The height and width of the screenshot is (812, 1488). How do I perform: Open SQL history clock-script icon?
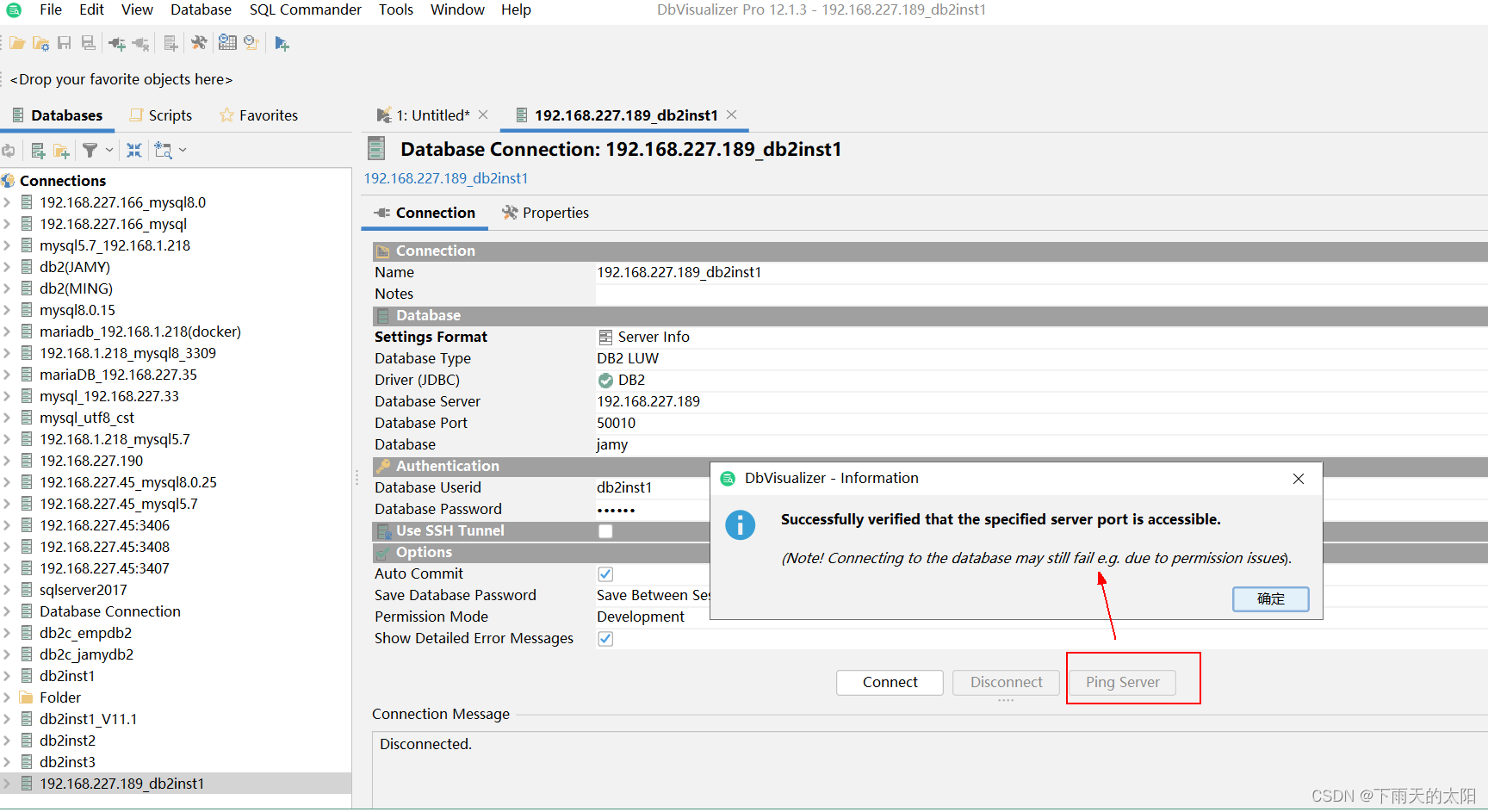click(x=251, y=43)
